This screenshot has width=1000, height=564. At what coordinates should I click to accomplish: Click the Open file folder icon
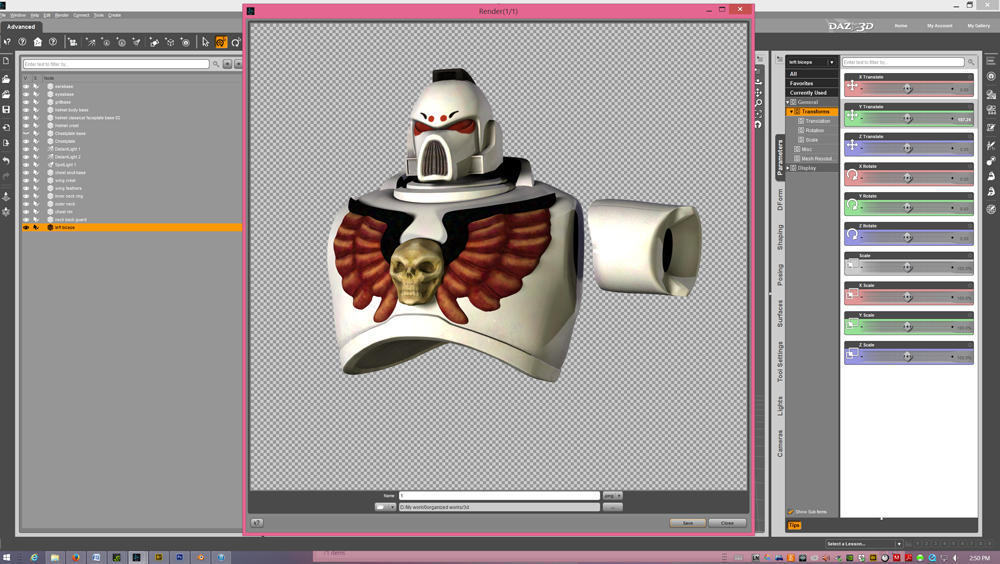tap(6, 79)
